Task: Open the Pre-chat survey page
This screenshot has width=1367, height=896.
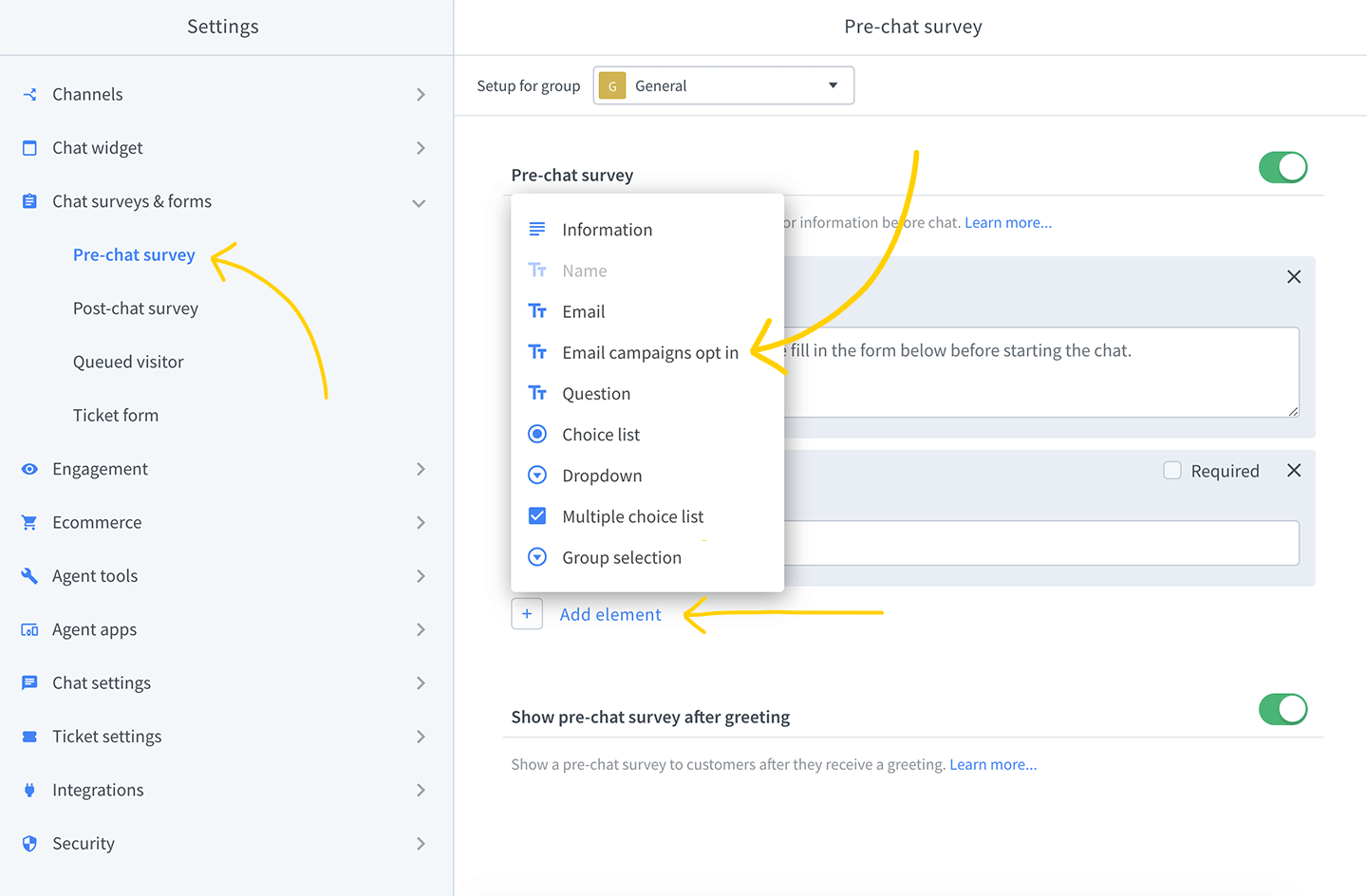Action: (134, 254)
